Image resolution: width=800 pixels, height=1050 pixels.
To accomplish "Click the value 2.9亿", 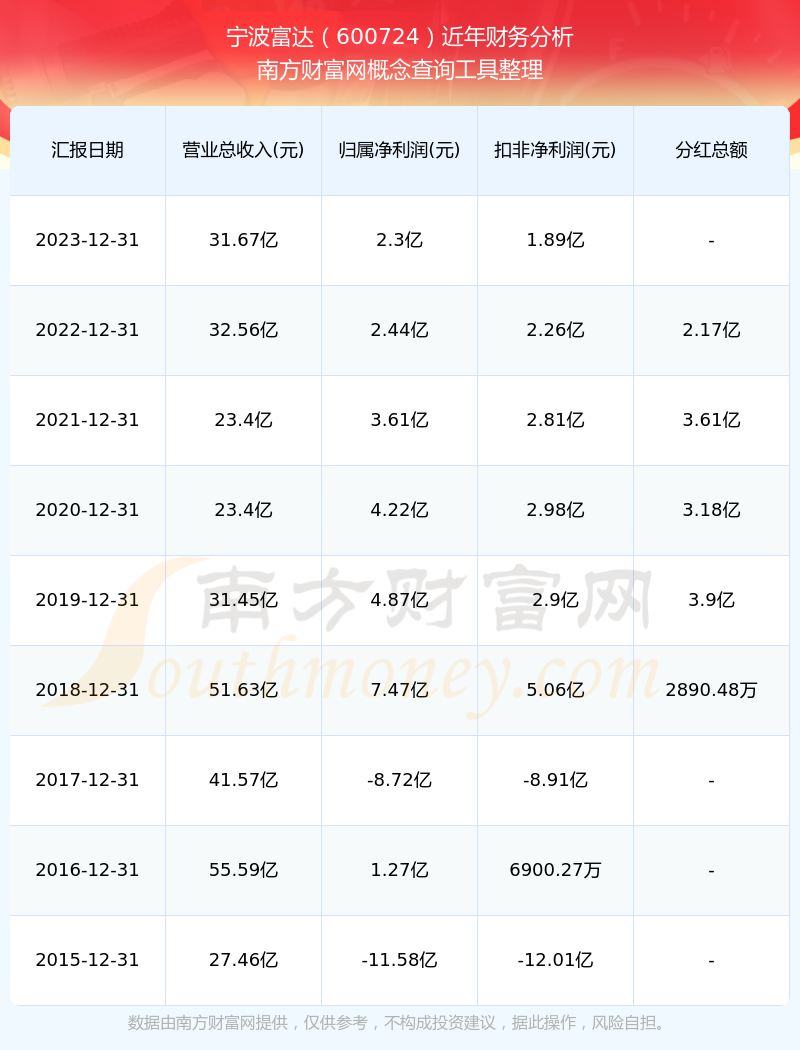I will (x=556, y=600).
